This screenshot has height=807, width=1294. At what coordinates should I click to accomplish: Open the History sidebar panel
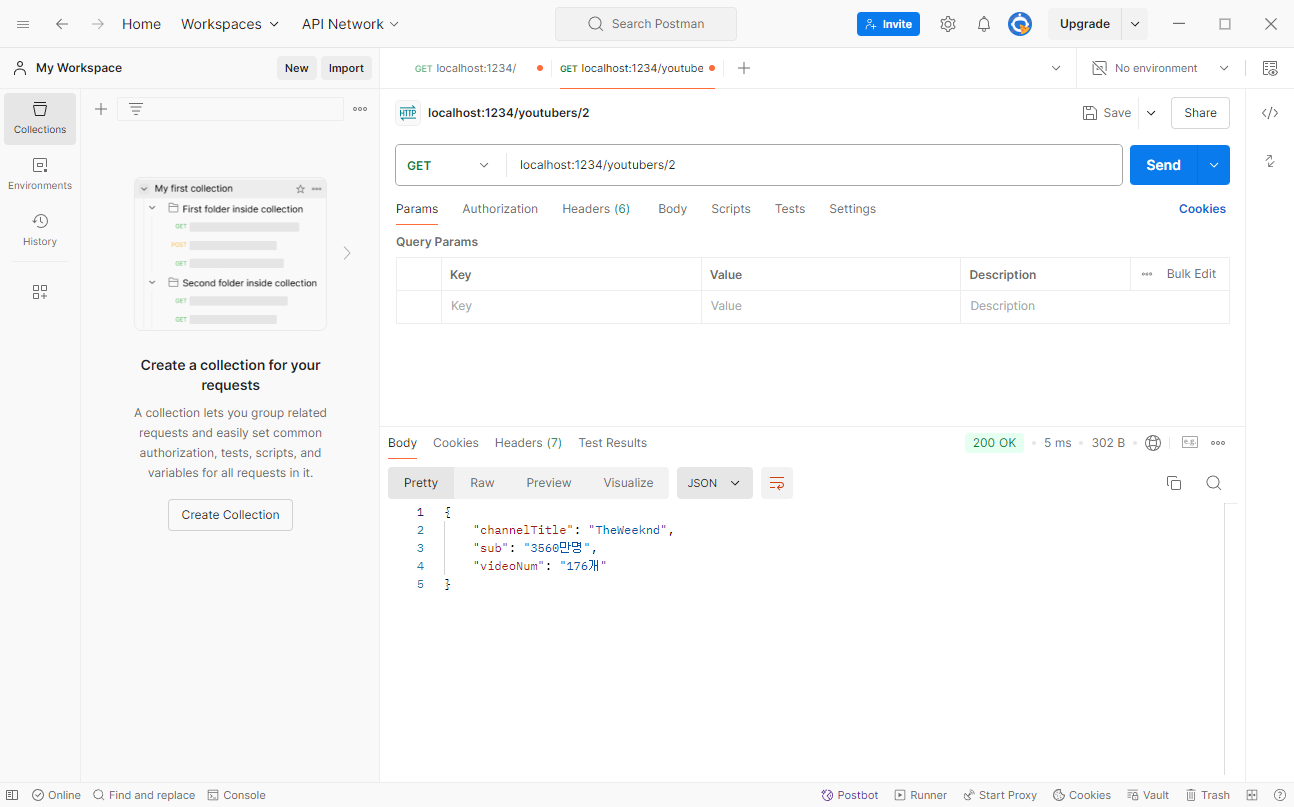[40, 230]
